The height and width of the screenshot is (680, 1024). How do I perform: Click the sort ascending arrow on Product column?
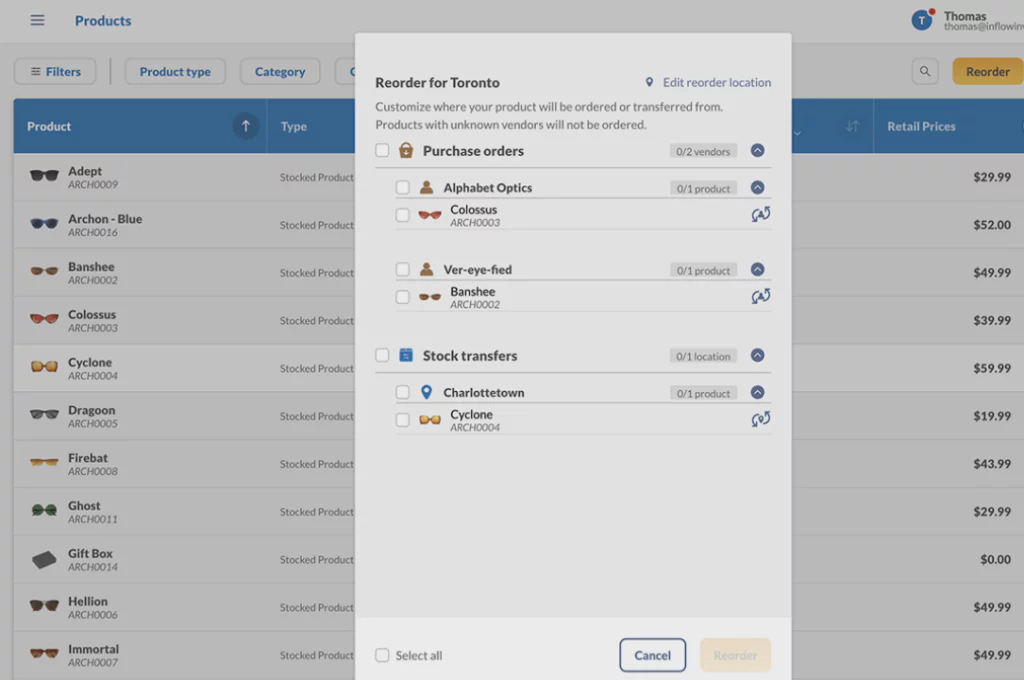click(x=245, y=126)
